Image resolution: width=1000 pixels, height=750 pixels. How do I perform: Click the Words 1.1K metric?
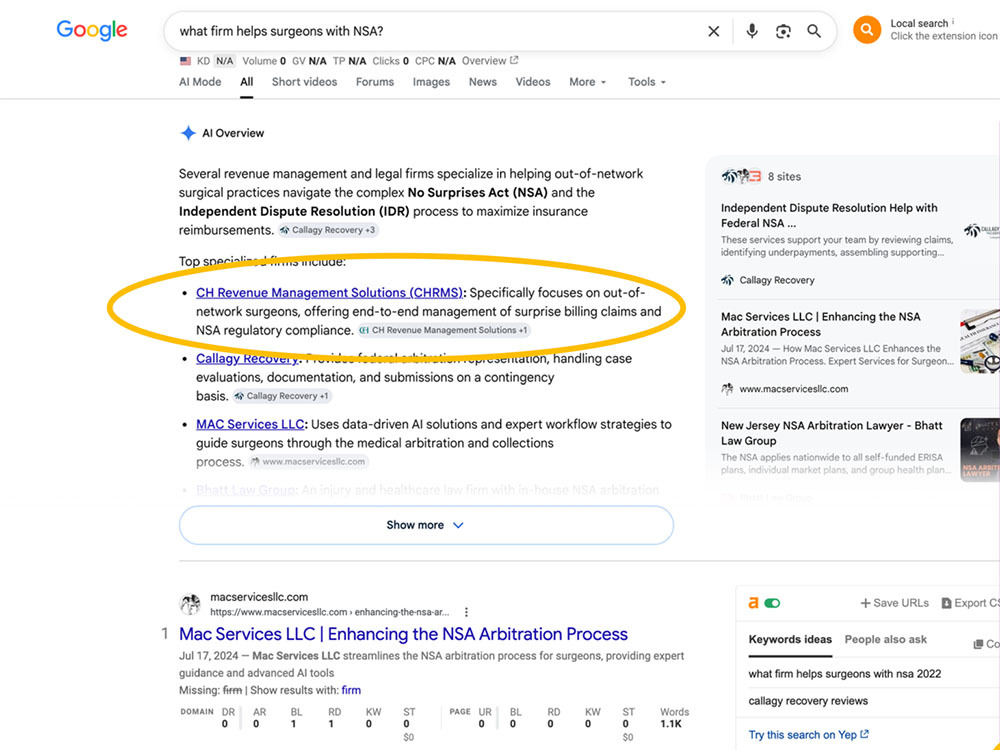click(x=673, y=717)
